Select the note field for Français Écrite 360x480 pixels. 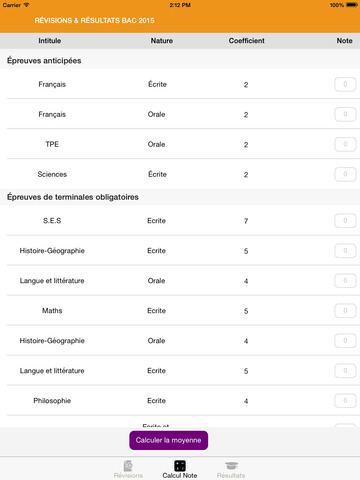[x=345, y=84]
